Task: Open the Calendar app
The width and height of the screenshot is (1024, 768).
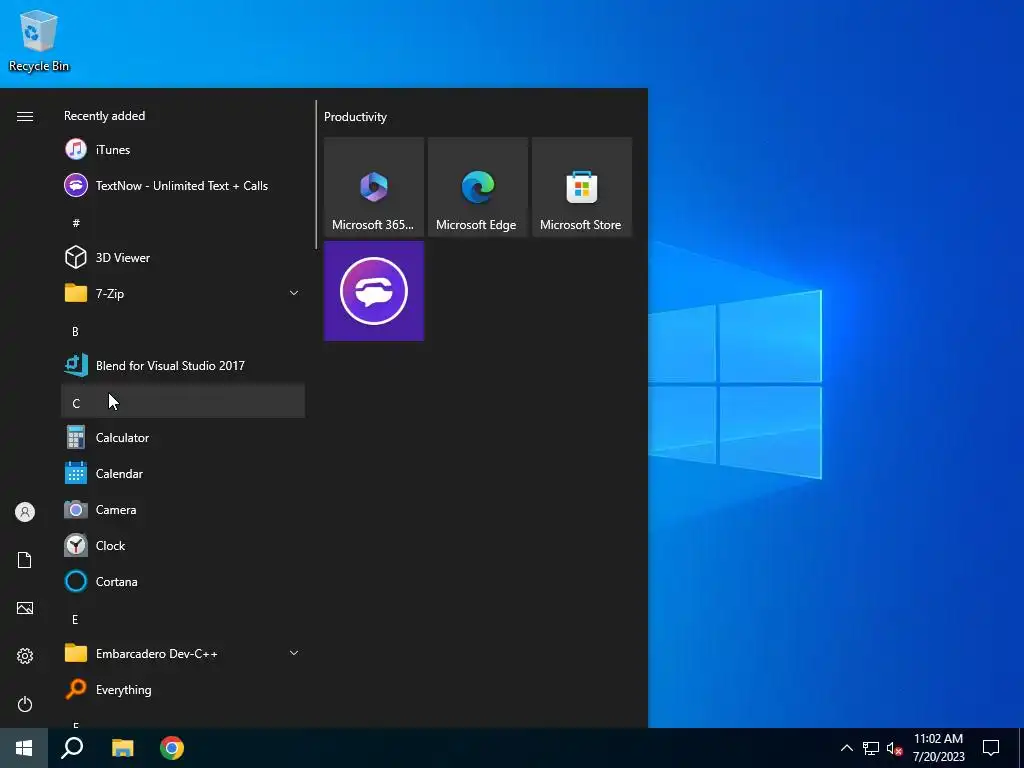Action: pos(183,473)
